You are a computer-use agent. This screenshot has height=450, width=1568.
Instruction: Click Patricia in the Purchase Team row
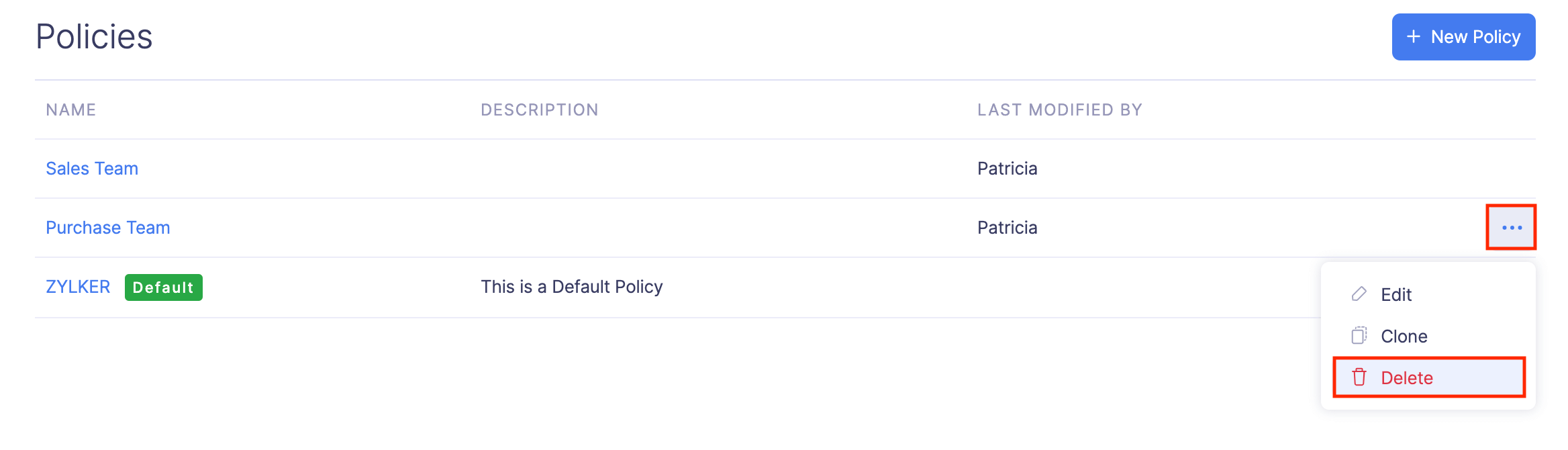pyautogui.click(x=1007, y=228)
